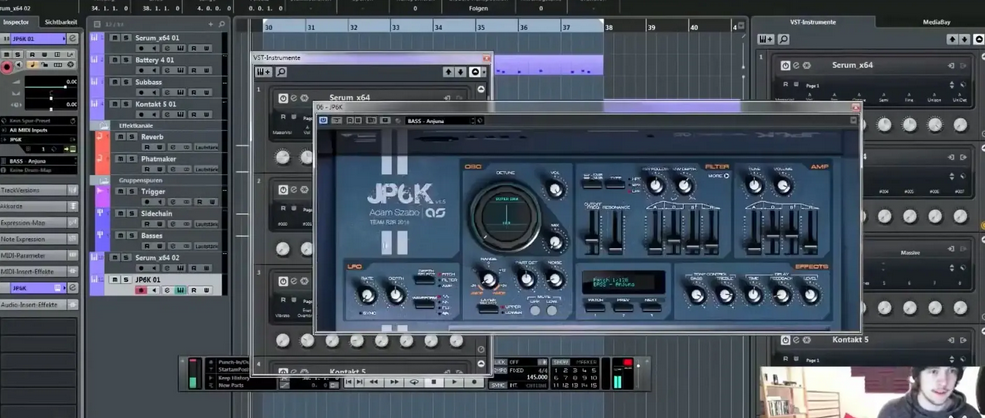This screenshot has width=985, height=418.
Task: Solo the Battery 4 01 track
Action: (126, 60)
